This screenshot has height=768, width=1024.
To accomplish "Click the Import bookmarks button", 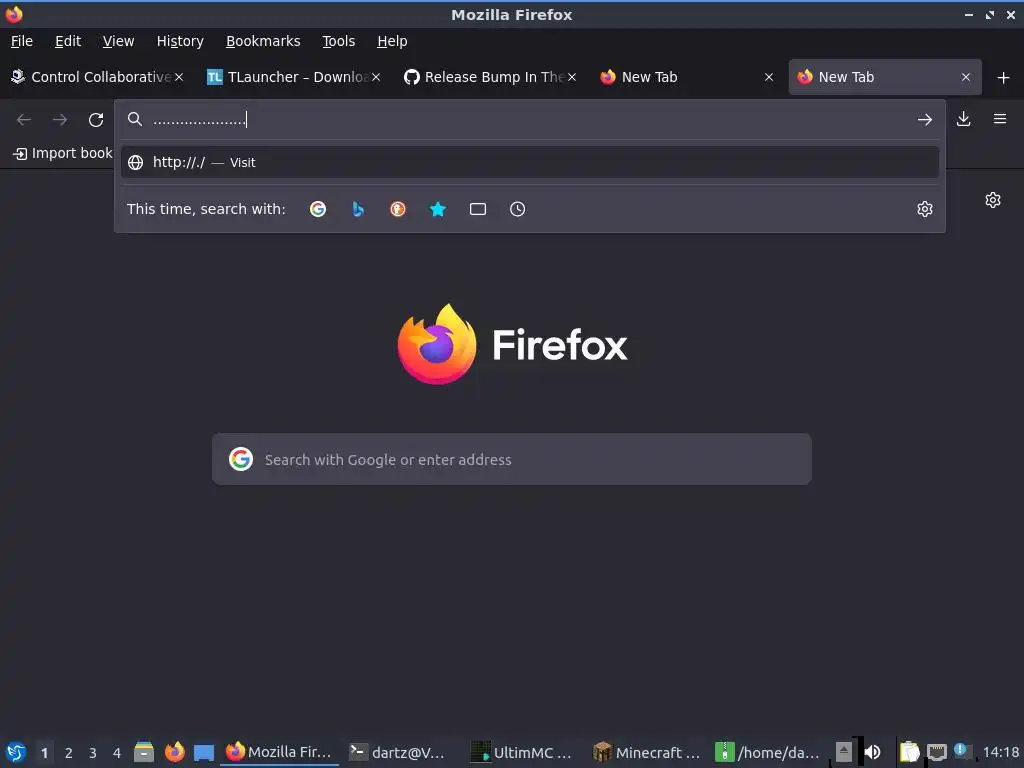I will click(x=63, y=153).
